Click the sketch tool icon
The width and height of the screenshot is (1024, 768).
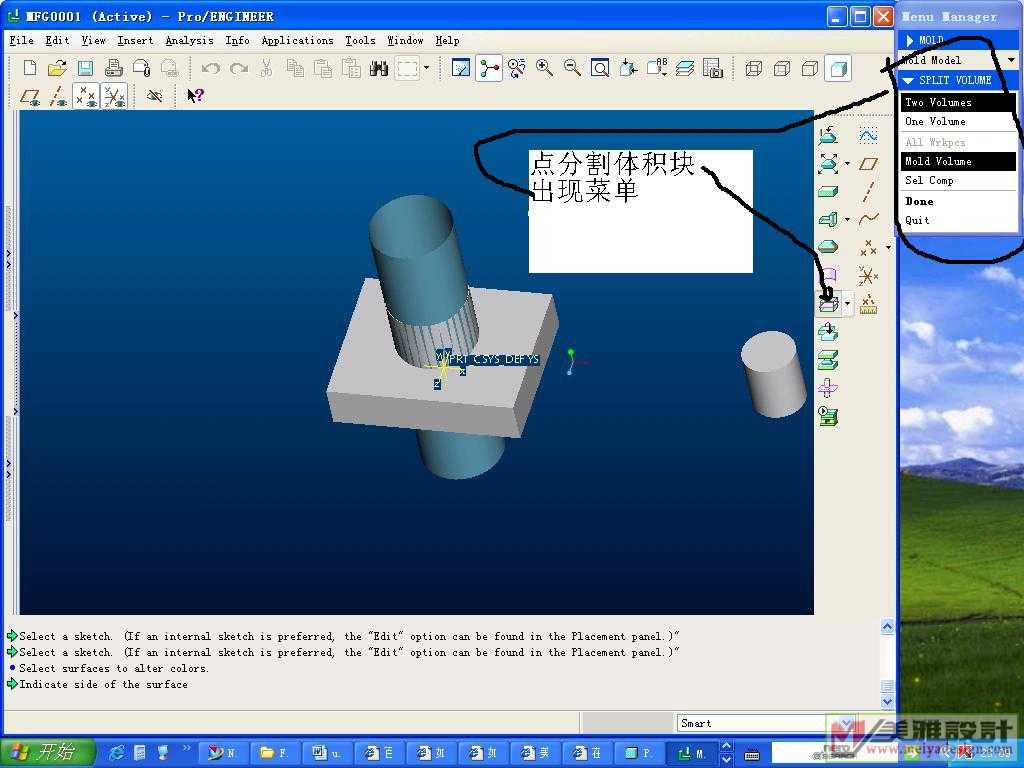click(x=868, y=135)
